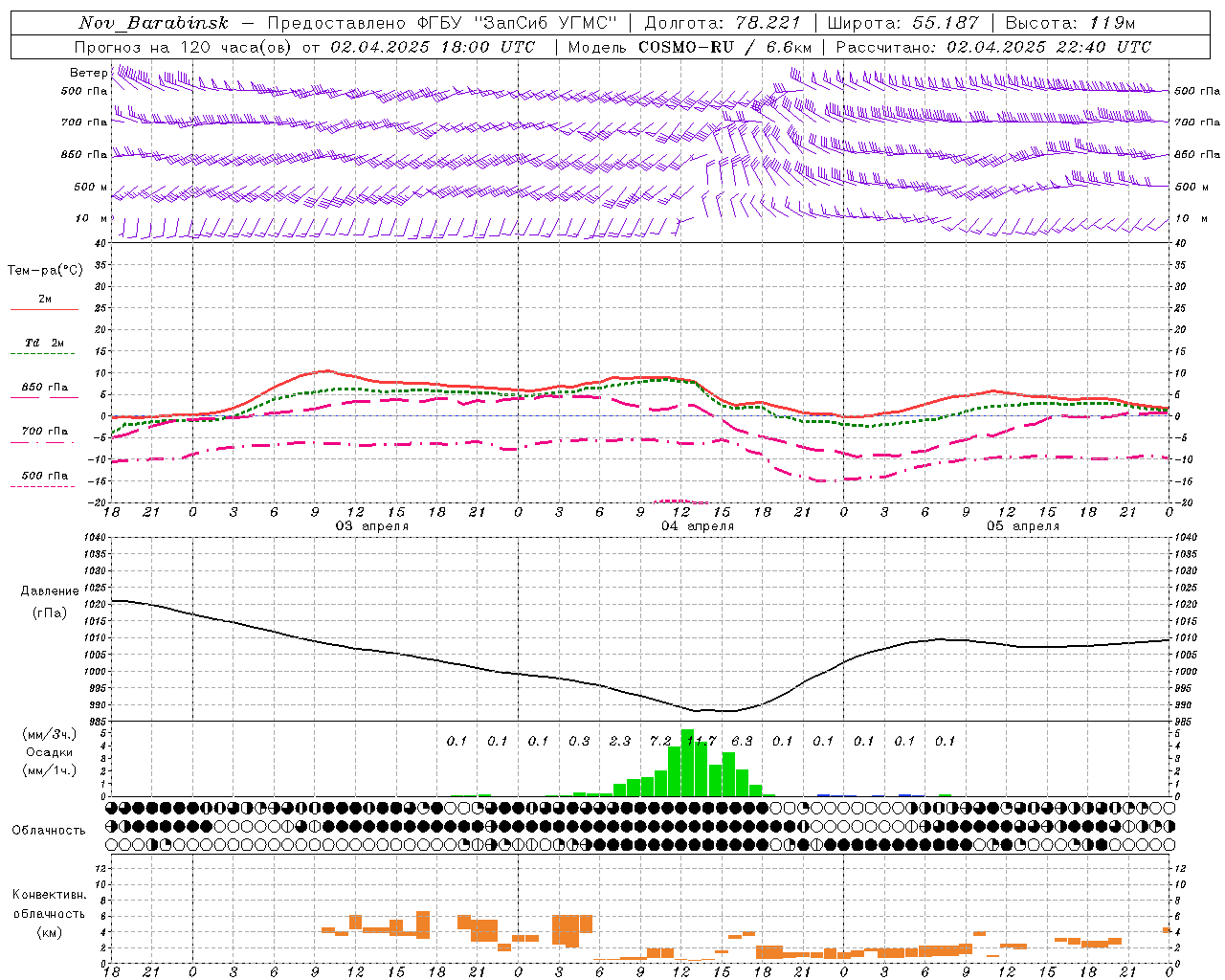Screen dimensions: 1225x980
Task: Click the Td 2м dew point legend entry
Action: point(44,343)
